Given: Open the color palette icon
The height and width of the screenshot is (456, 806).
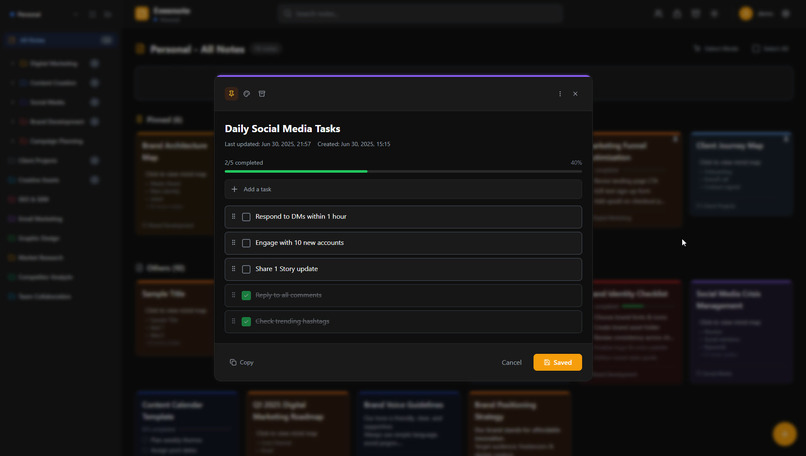Looking at the screenshot, I should [247, 94].
